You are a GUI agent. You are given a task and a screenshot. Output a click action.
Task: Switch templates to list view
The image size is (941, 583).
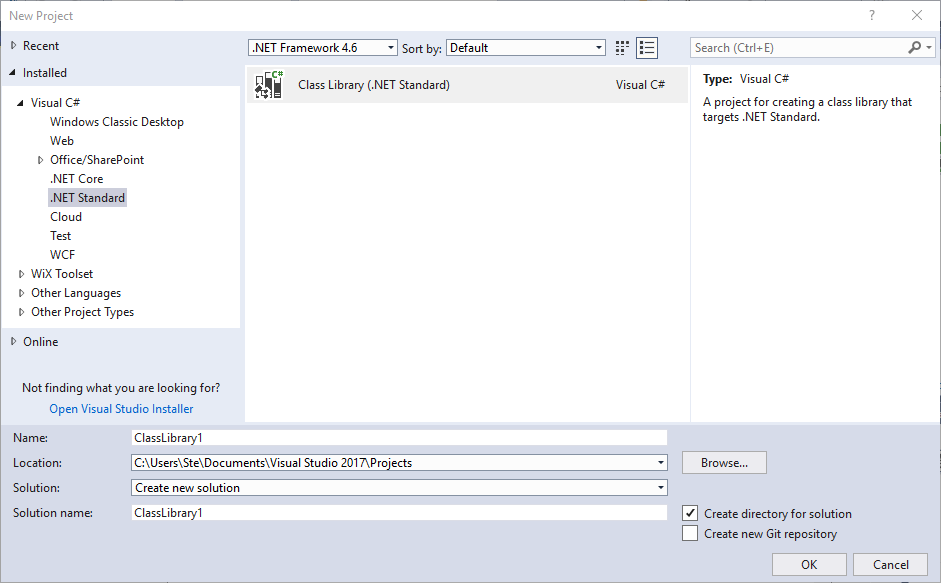pos(647,47)
